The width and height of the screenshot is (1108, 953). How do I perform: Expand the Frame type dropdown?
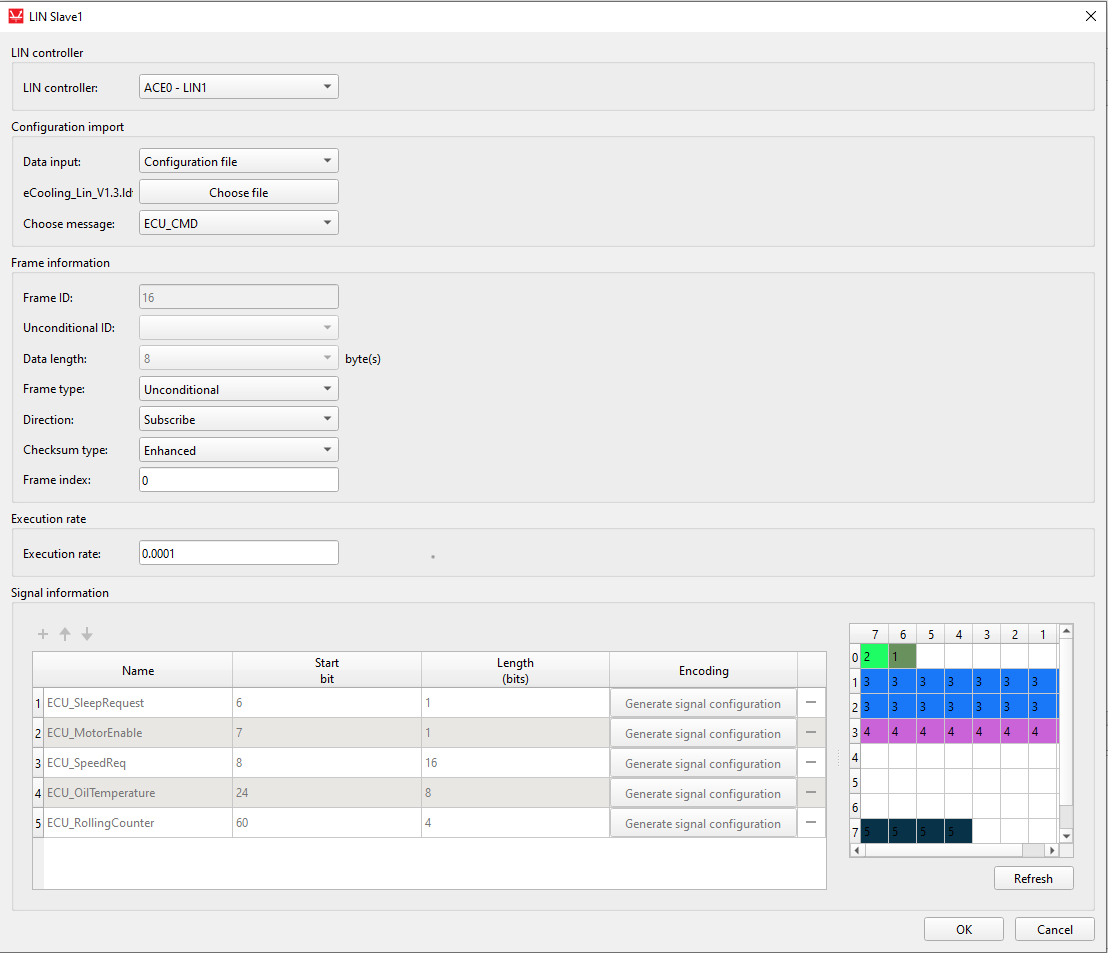pyautogui.click(x=238, y=389)
